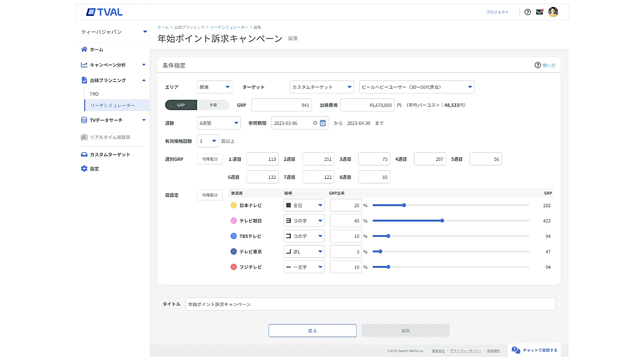Click the キャンペーン分析 chart icon

click(x=84, y=65)
